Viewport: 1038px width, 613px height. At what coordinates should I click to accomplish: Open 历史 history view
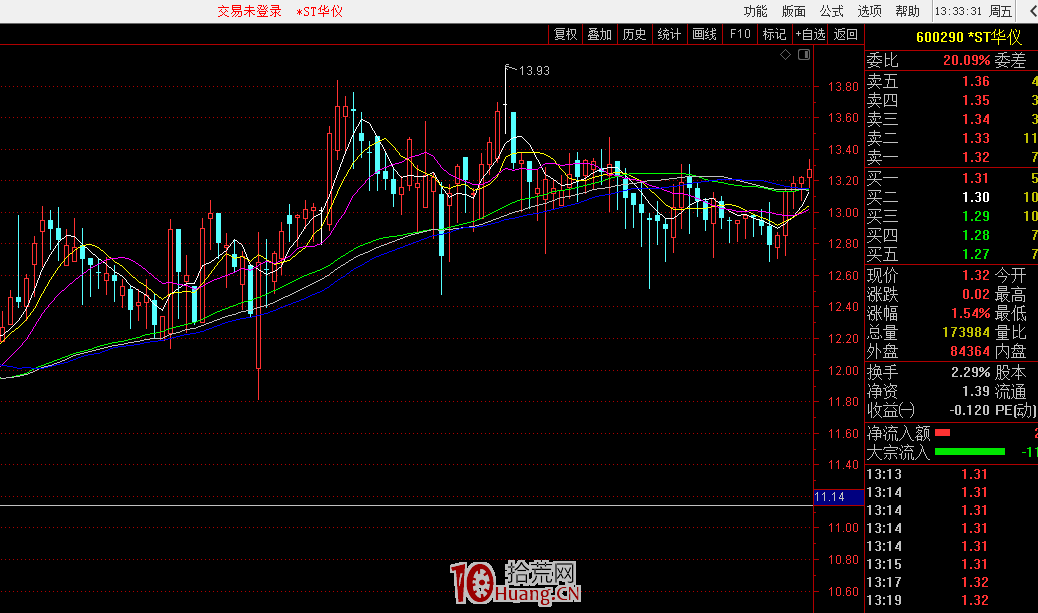pos(634,34)
